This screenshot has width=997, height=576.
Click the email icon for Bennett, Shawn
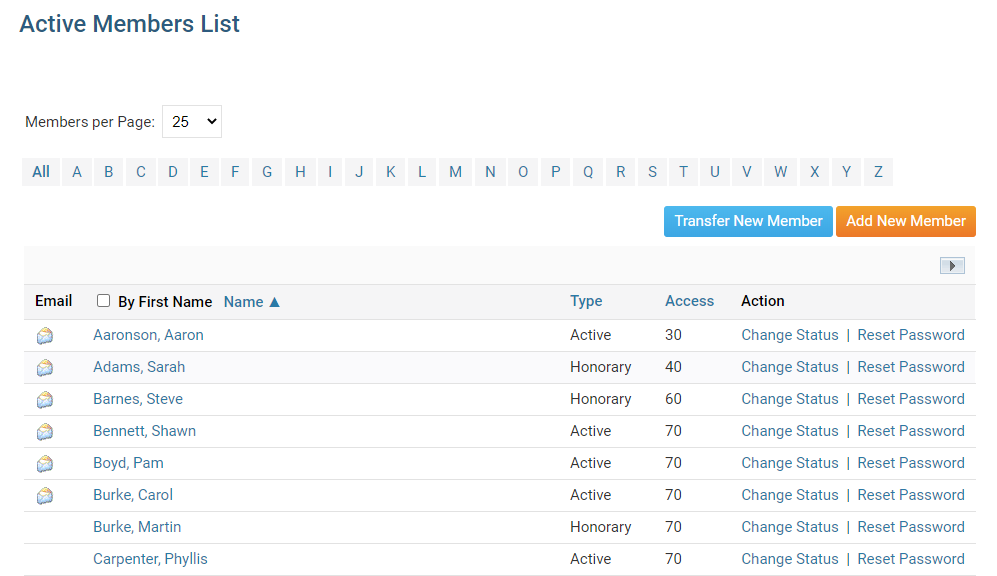tap(45, 432)
